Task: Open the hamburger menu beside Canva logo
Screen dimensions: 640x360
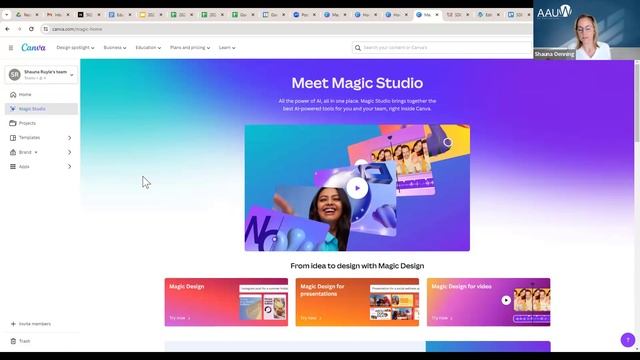Action: (x=11, y=48)
